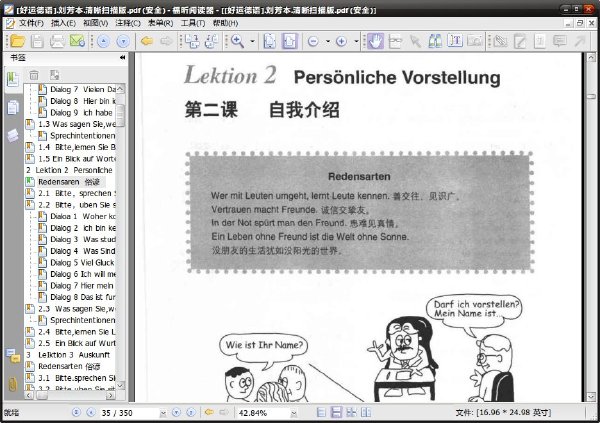Screen dimensions: 600x423
Task: Open the Attachments paperclip panel in sidebar
Action: [x=13, y=384]
